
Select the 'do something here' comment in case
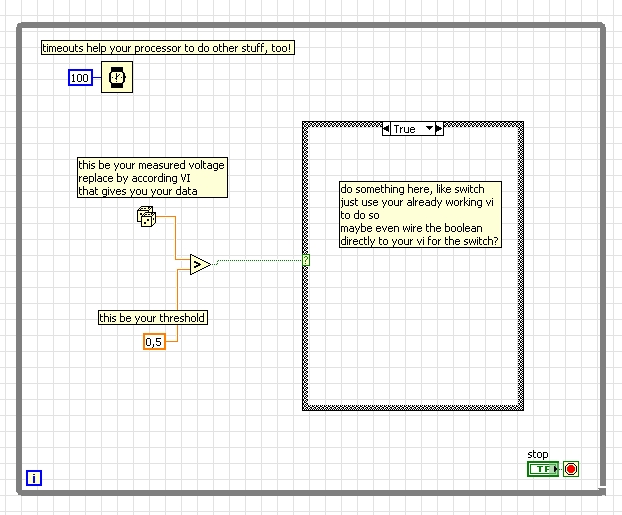tap(420, 214)
